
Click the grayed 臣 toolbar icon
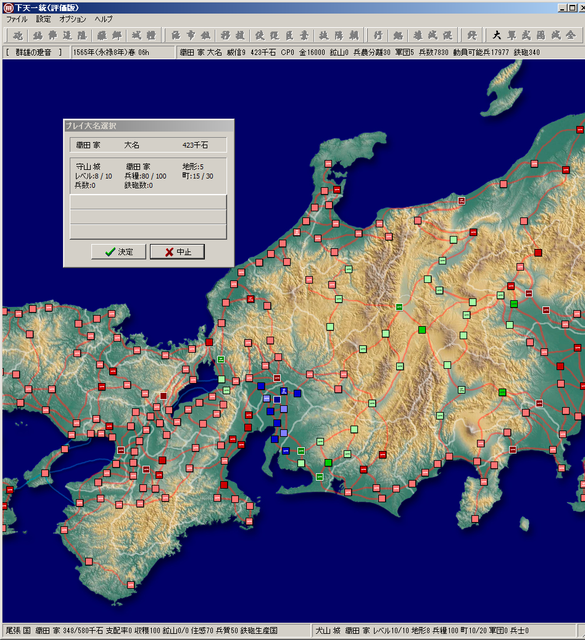tap(289, 36)
